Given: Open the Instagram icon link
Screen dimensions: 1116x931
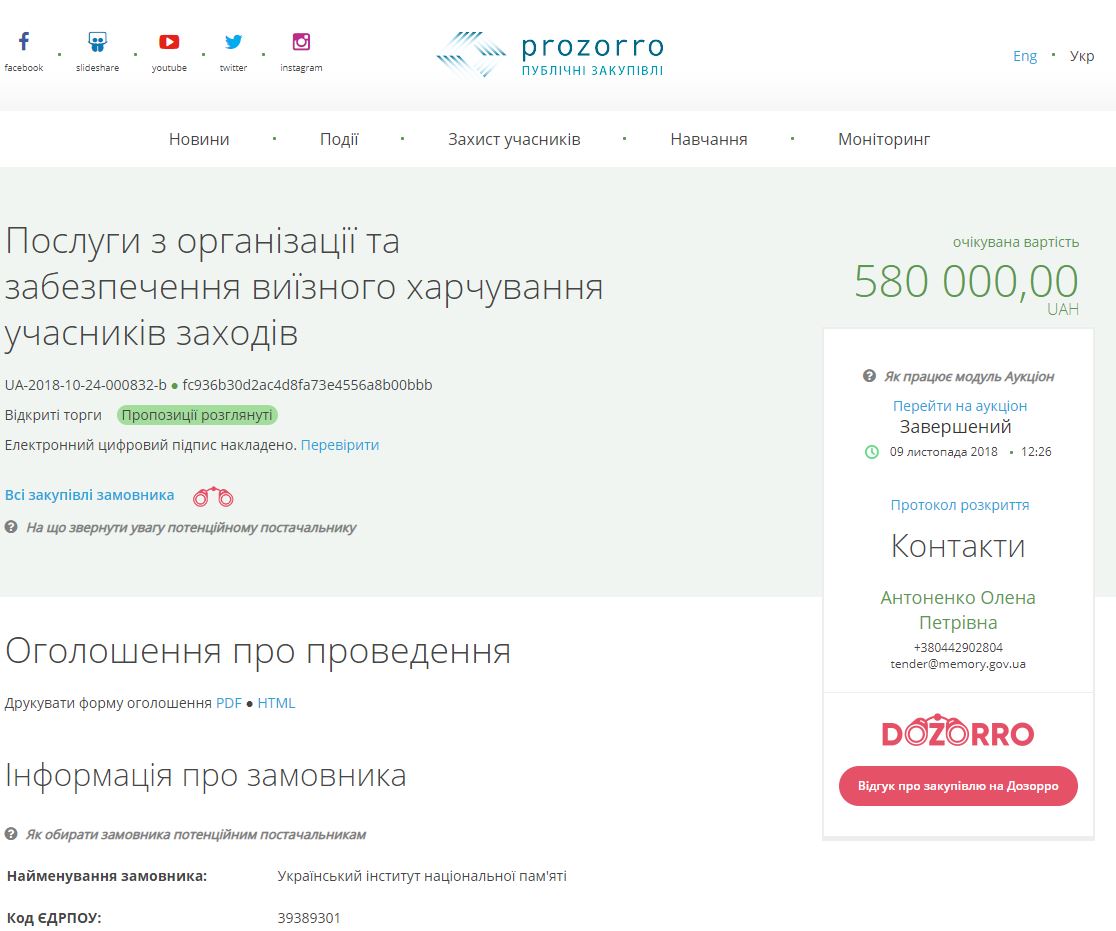Looking at the screenshot, I should pyautogui.click(x=301, y=42).
